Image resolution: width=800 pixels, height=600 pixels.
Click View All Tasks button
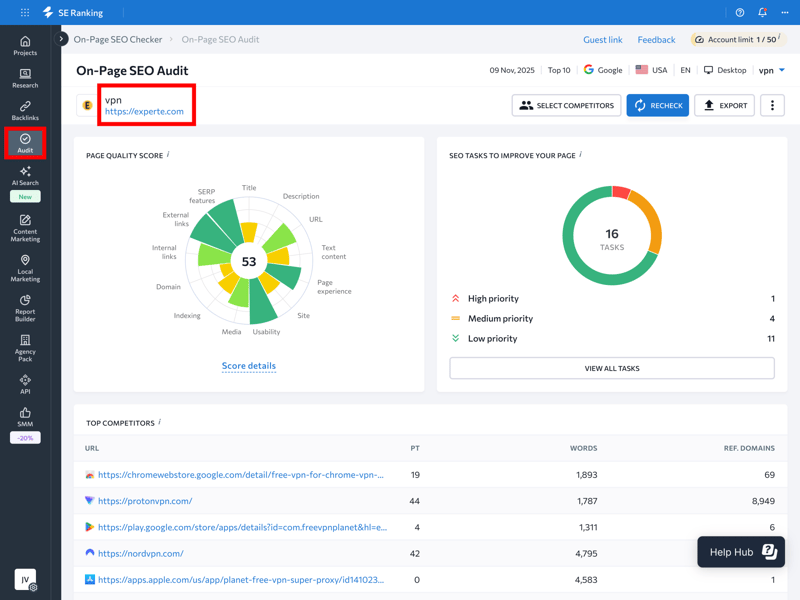[x=612, y=368]
